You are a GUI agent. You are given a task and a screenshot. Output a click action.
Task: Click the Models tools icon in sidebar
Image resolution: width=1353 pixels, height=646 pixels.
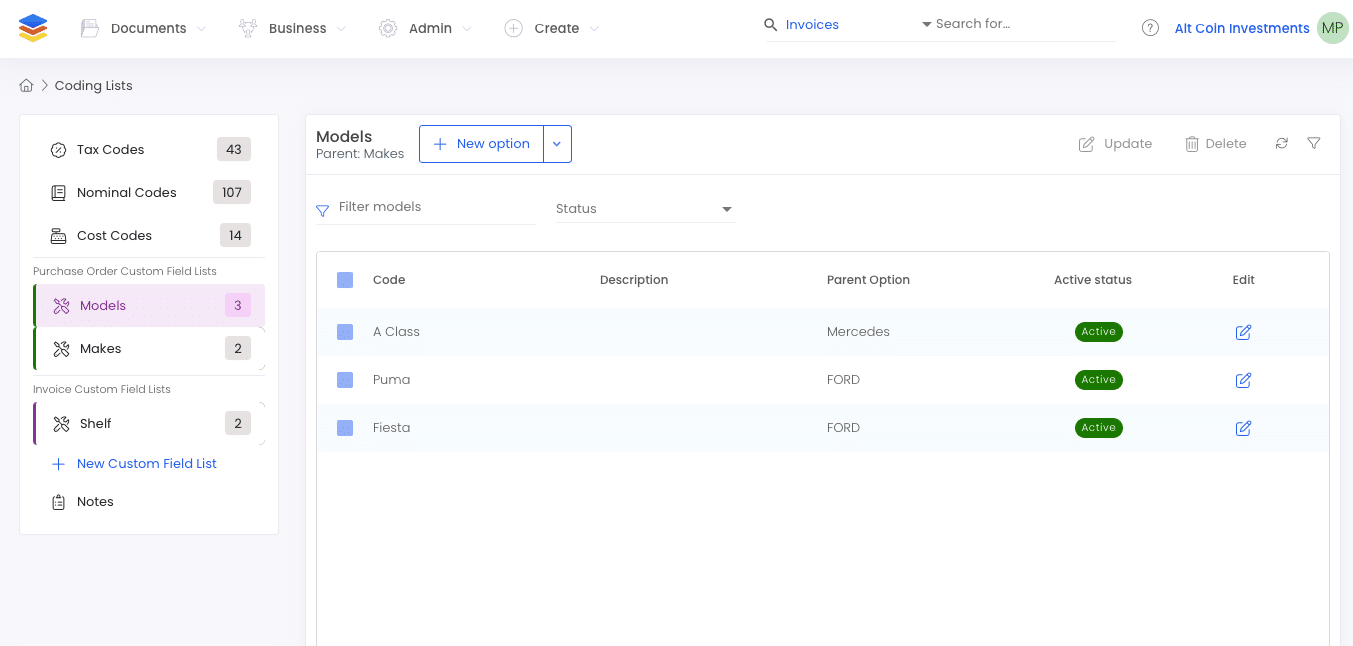click(62, 306)
